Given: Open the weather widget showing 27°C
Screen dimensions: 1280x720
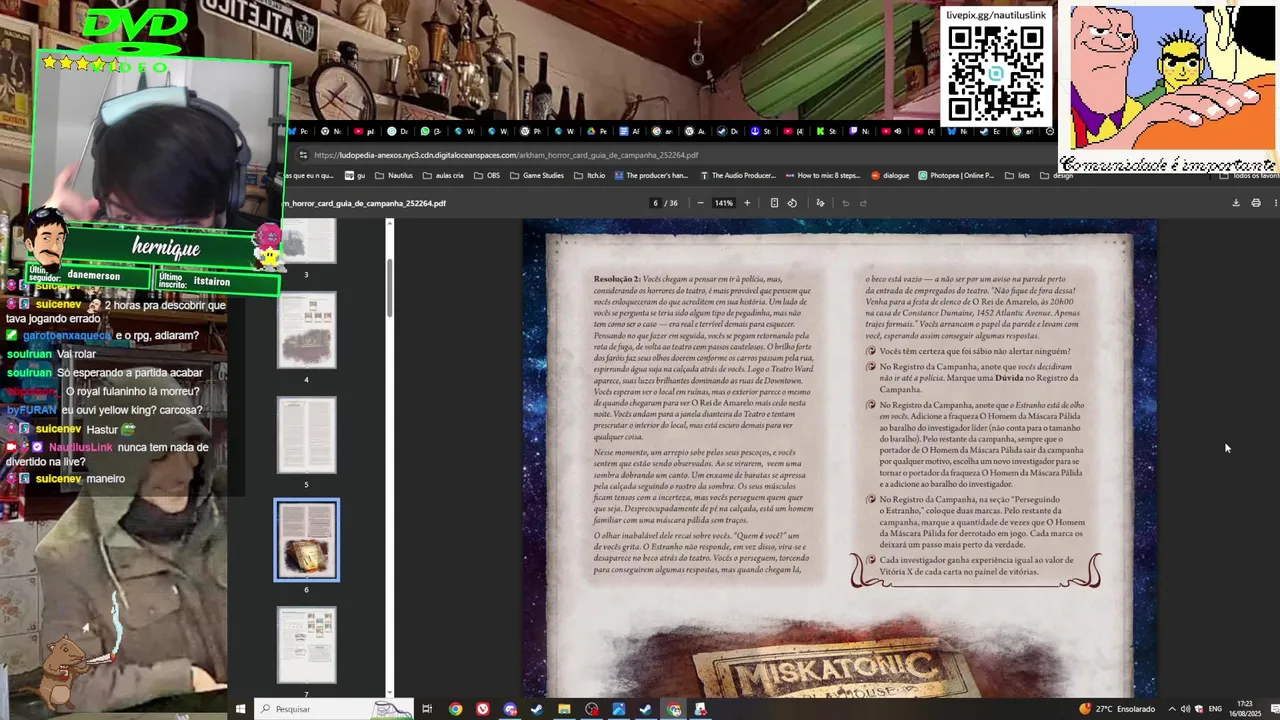Looking at the screenshot, I should point(1117,709).
